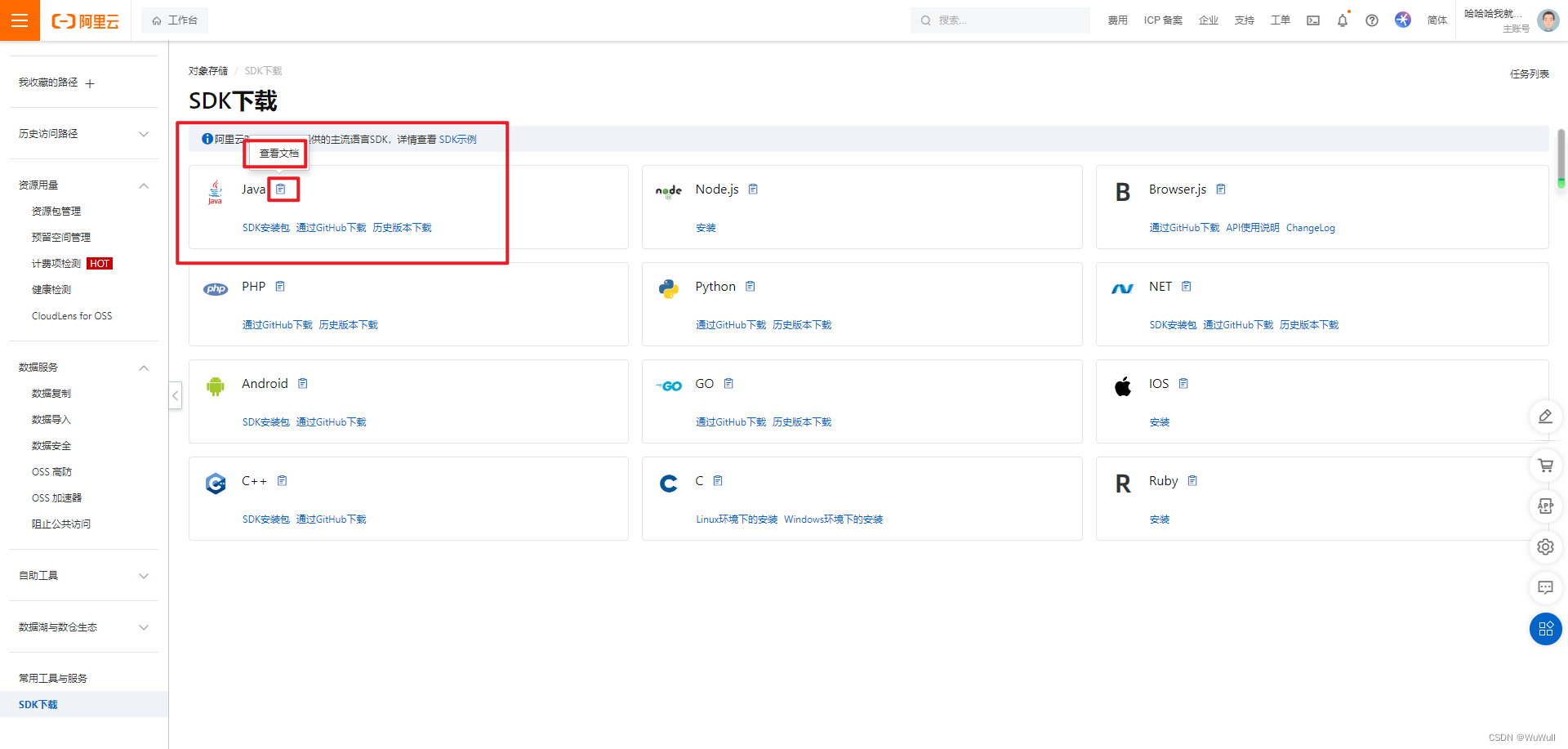Open the user avatar menu
Viewport: 1568px width, 749px height.
click(x=1548, y=20)
